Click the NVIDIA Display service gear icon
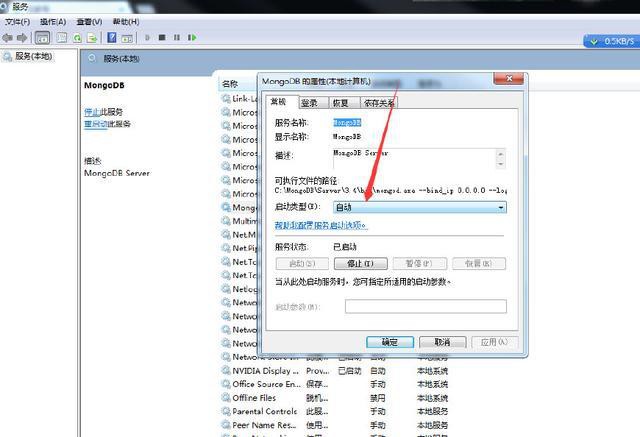Image resolution: width=640 pixels, height=437 pixels. (x=226, y=370)
